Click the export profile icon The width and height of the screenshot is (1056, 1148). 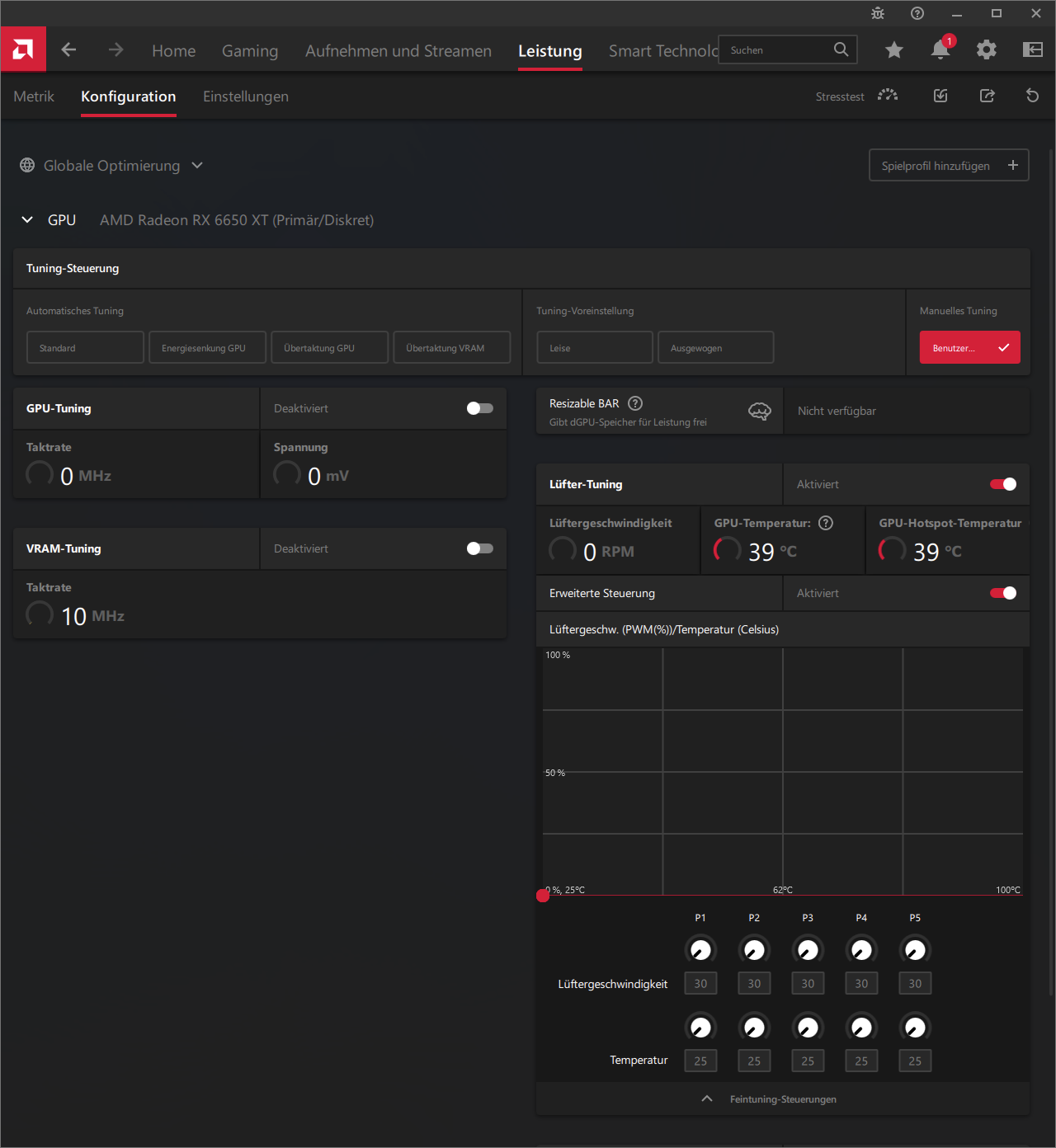987,96
